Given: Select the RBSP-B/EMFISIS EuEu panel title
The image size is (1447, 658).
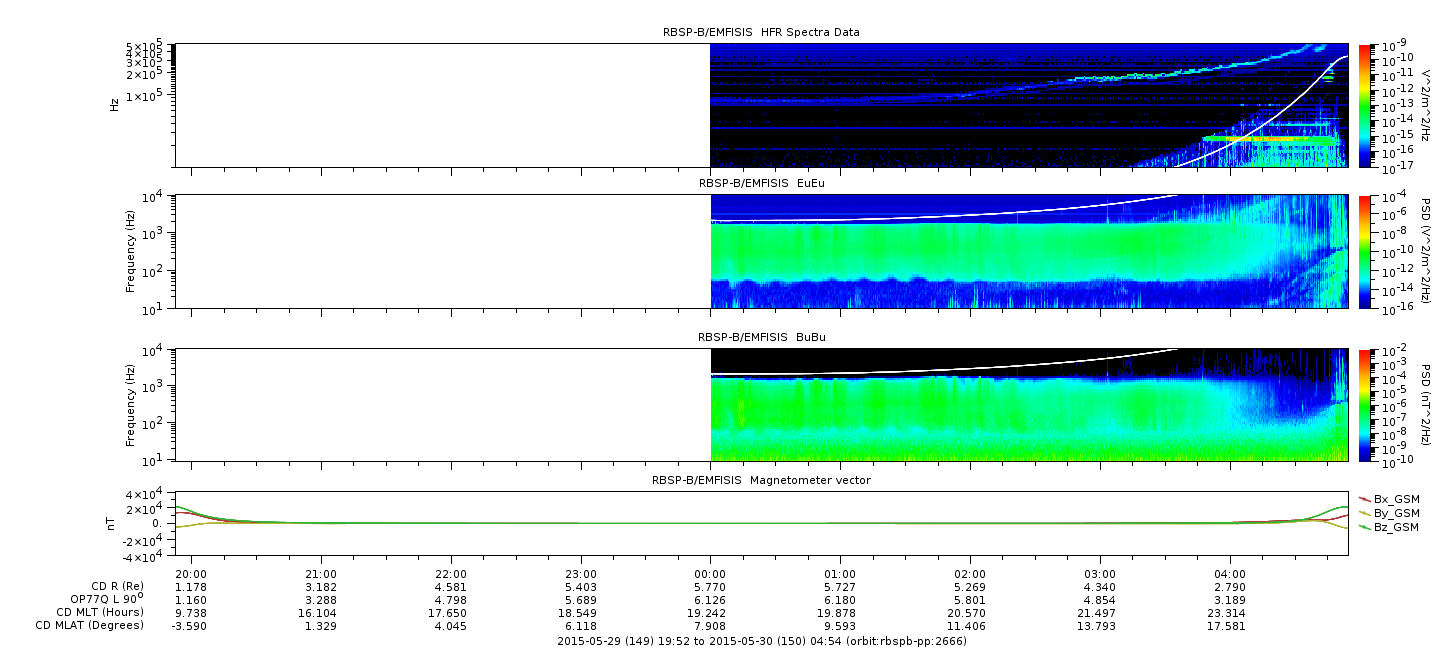Looking at the screenshot, I should click(x=760, y=183).
